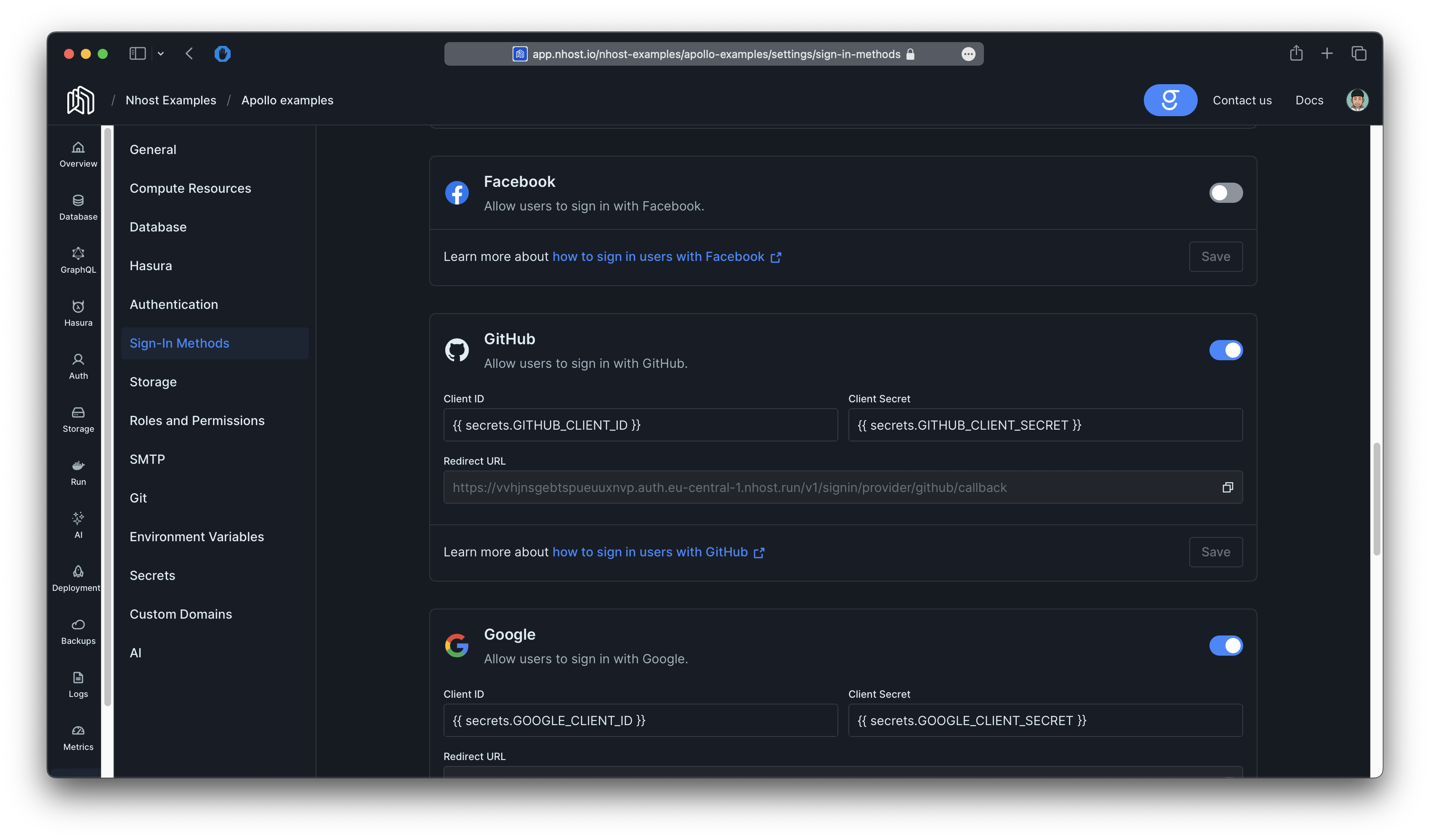
Task: Expand the browser sidebar dropdown chevron
Action: (161, 54)
